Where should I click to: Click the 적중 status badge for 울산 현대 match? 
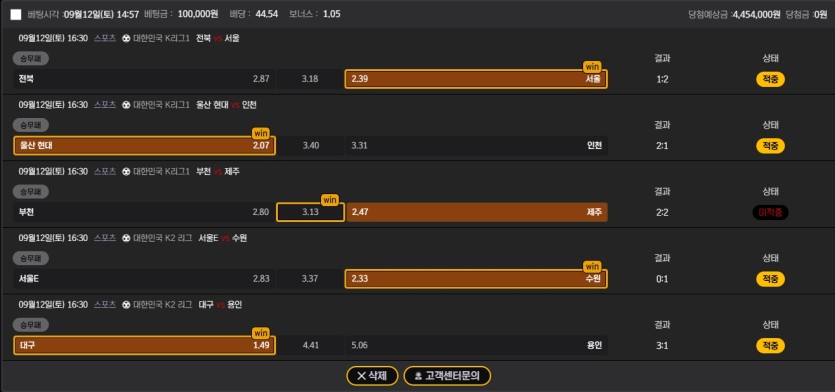coord(770,146)
